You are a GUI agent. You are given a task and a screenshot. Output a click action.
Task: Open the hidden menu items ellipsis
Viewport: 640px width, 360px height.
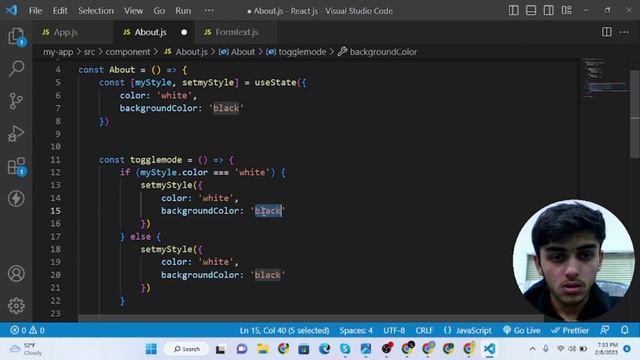(209, 11)
